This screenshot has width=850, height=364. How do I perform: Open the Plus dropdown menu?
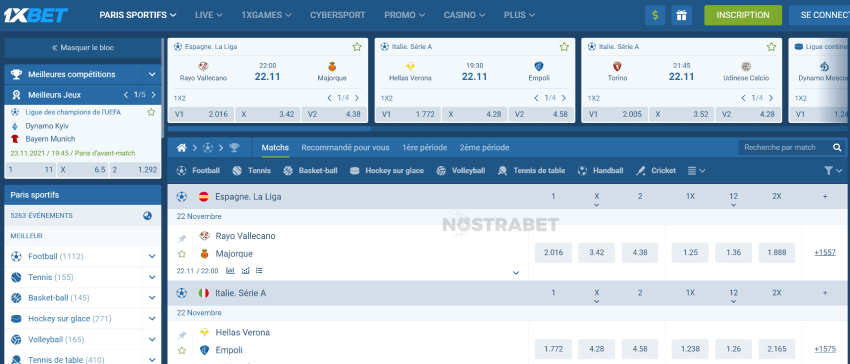[519, 15]
